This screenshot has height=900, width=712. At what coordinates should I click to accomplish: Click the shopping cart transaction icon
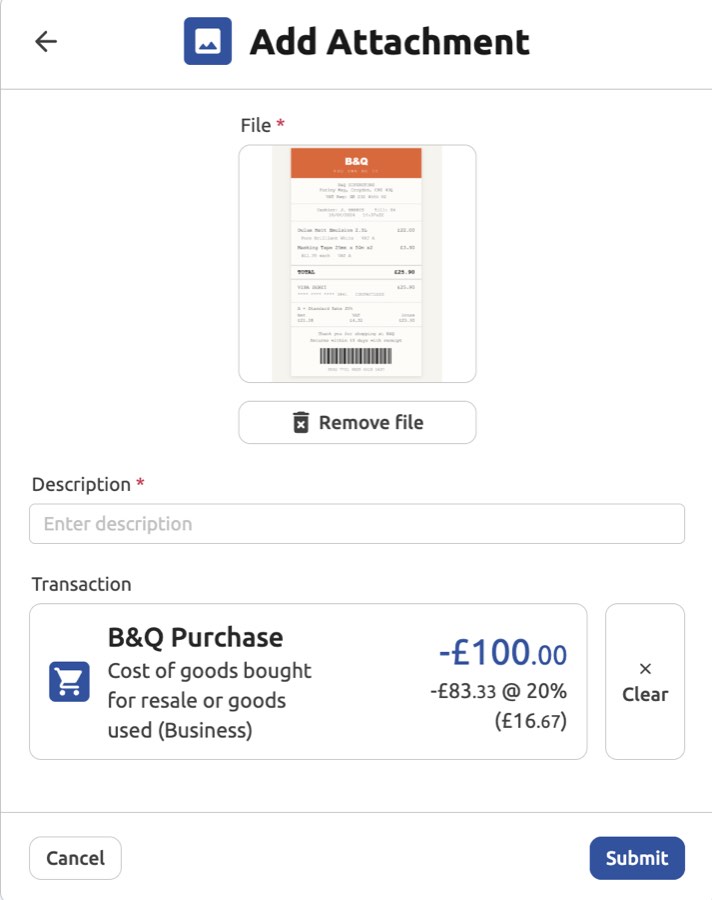click(x=70, y=682)
